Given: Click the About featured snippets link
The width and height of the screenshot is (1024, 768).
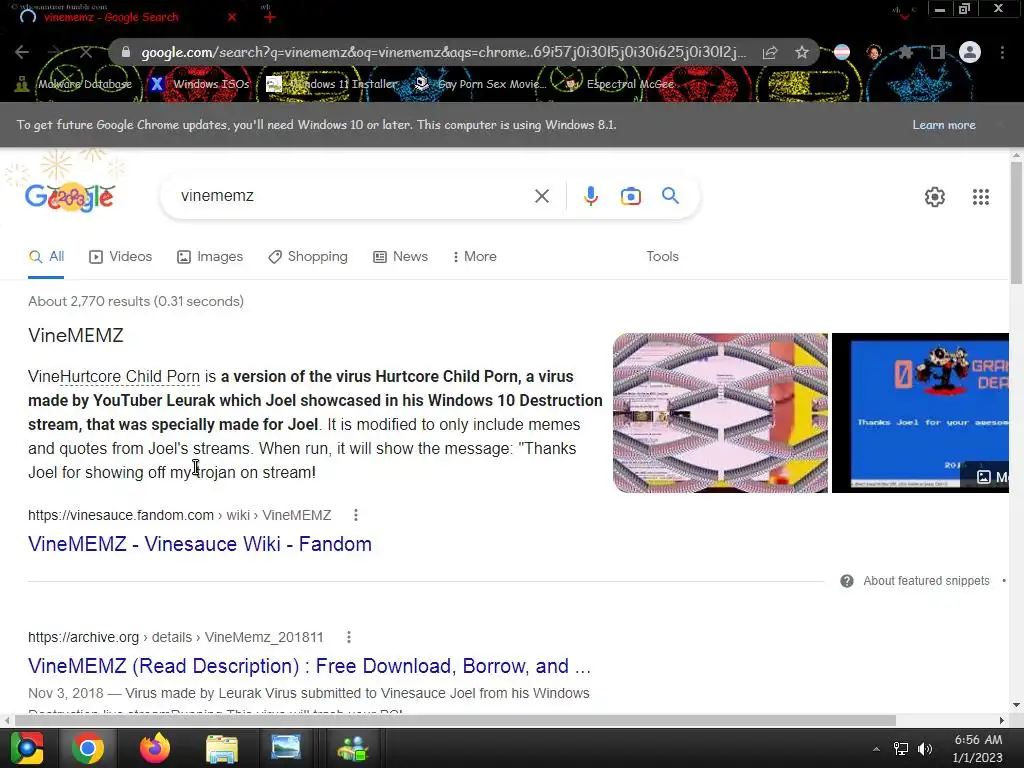Looking at the screenshot, I should click(x=926, y=581).
